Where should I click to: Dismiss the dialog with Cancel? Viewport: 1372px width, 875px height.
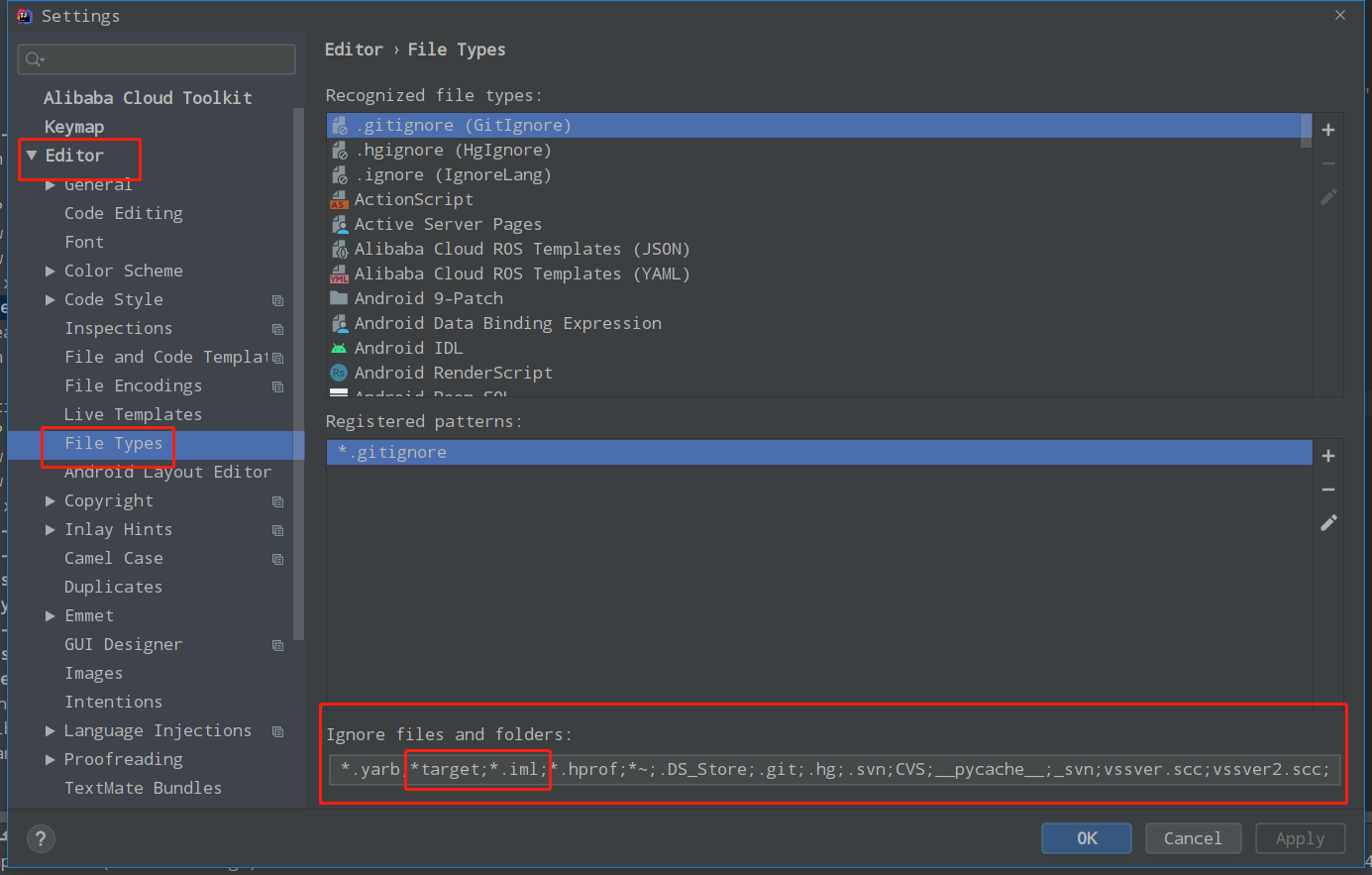[x=1193, y=838]
